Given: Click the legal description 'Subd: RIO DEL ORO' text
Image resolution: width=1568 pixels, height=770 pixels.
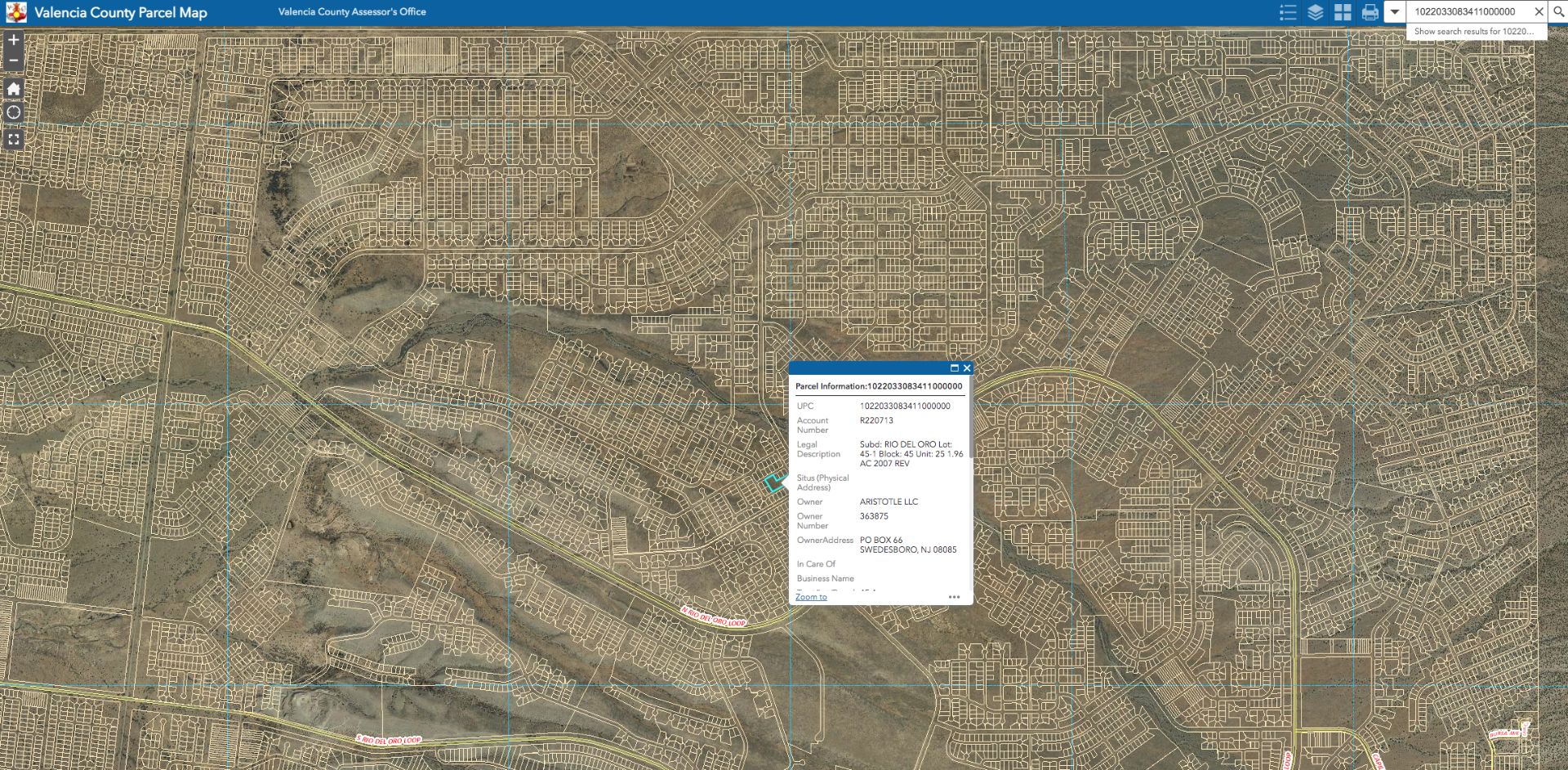Looking at the screenshot, I should 911,454.
